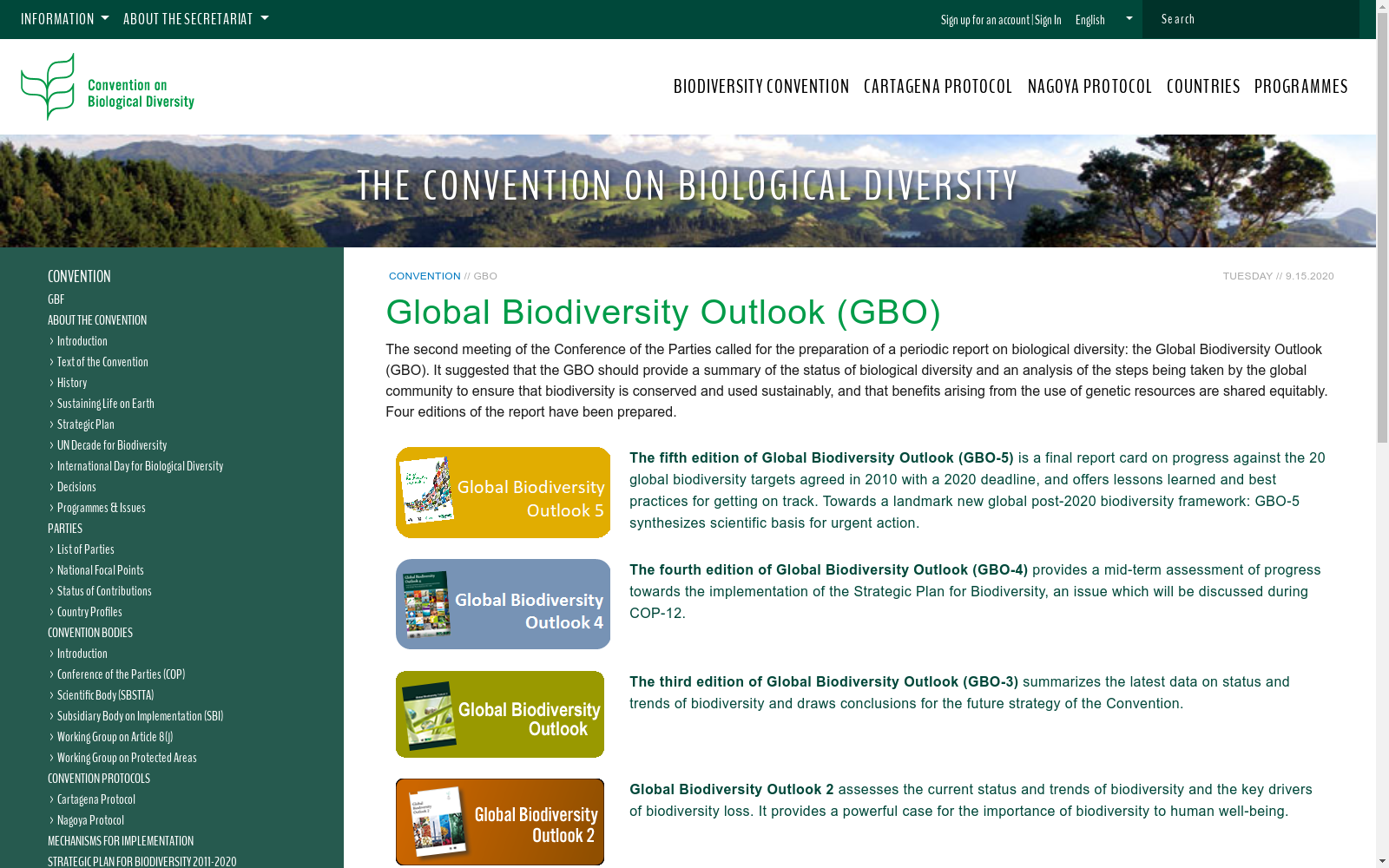Click the Convention Protocols sidebar heading
Screen dimensions: 1389x868
click(x=99, y=779)
